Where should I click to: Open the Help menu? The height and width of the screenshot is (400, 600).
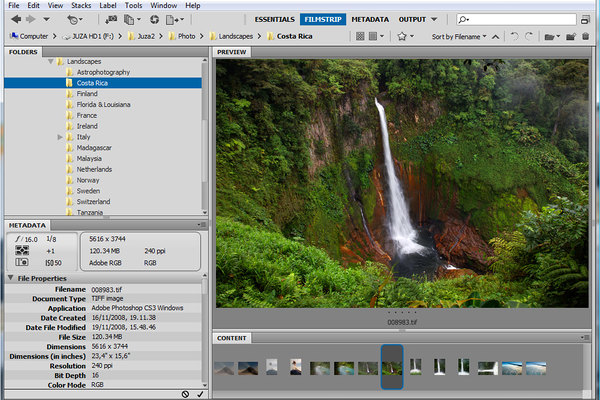coord(192,5)
